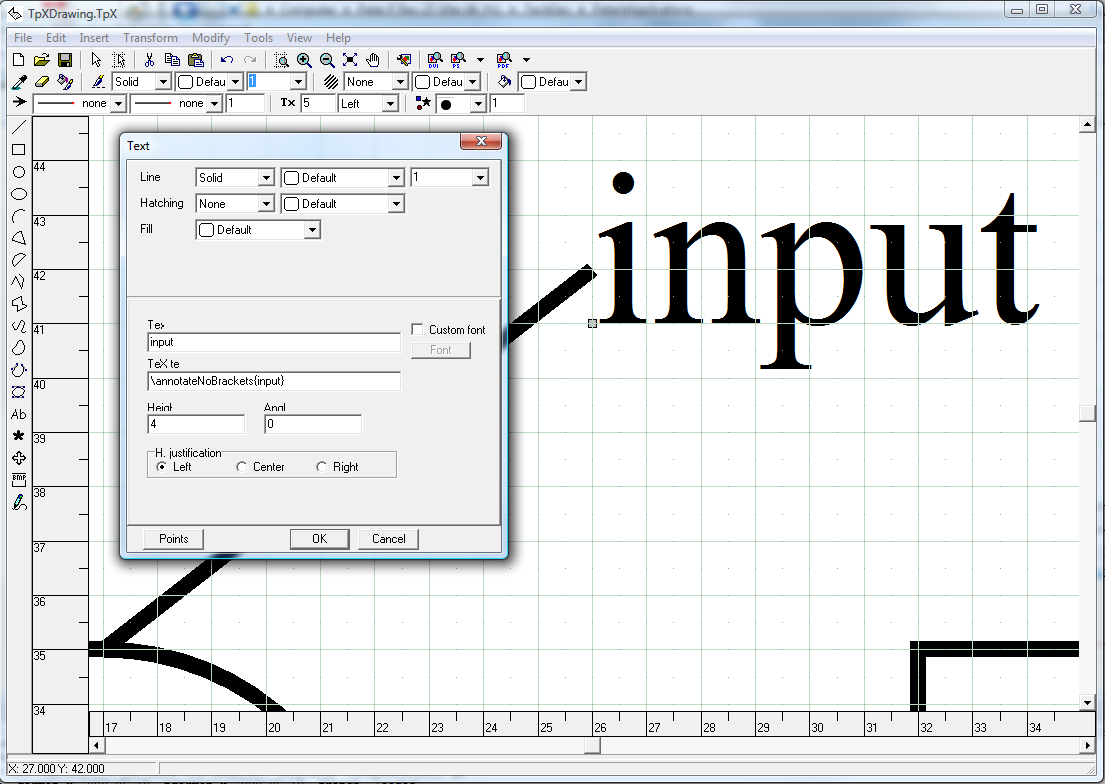Activate the hand pan tool

click(x=373, y=60)
